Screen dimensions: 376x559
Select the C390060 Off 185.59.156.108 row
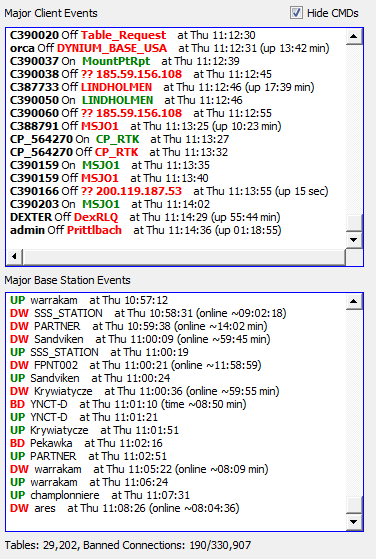[x=141, y=113]
